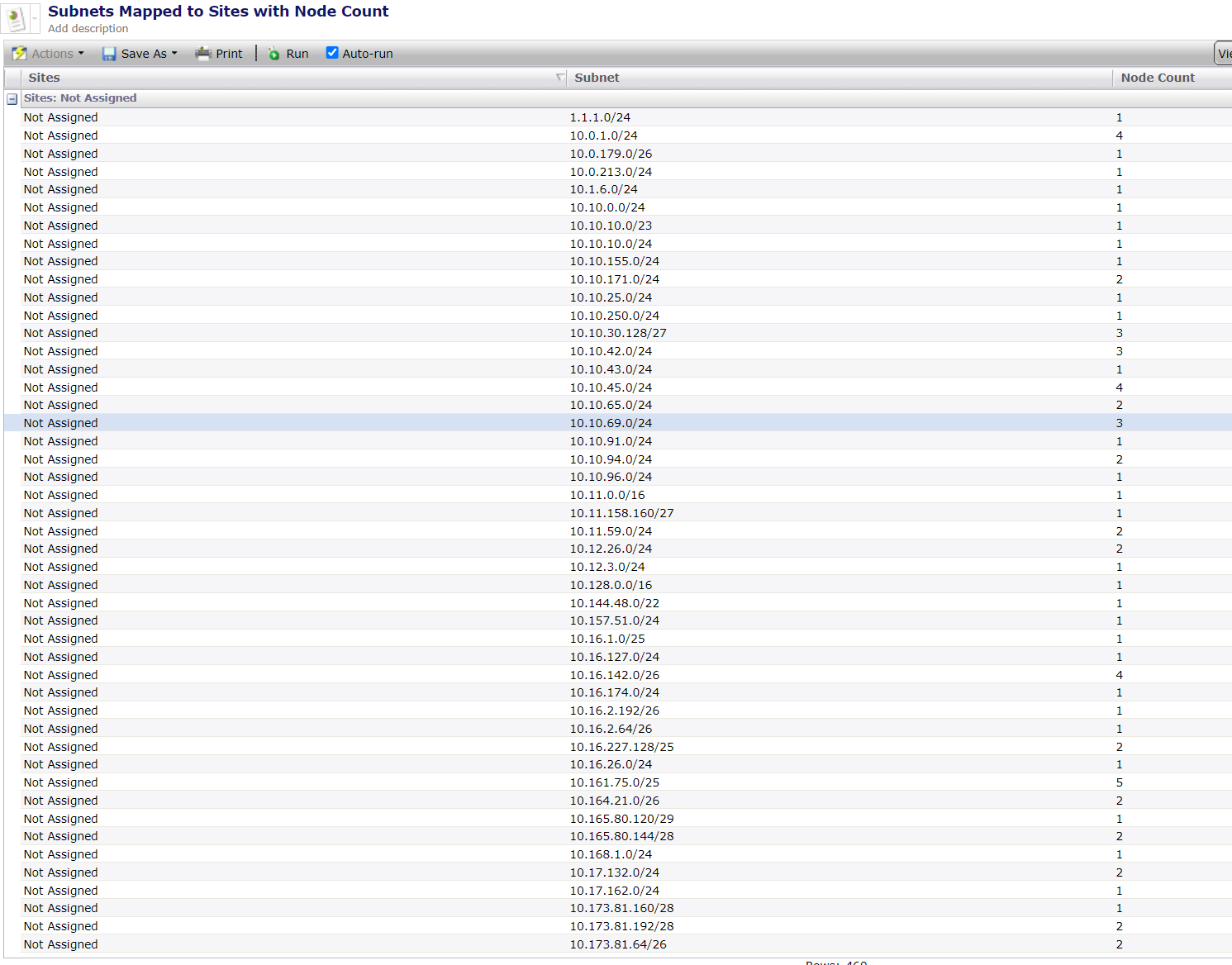The height and width of the screenshot is (965, 1232).
Task: Click the printer icon
Action: pyautogui.click(x=203, y=54)
